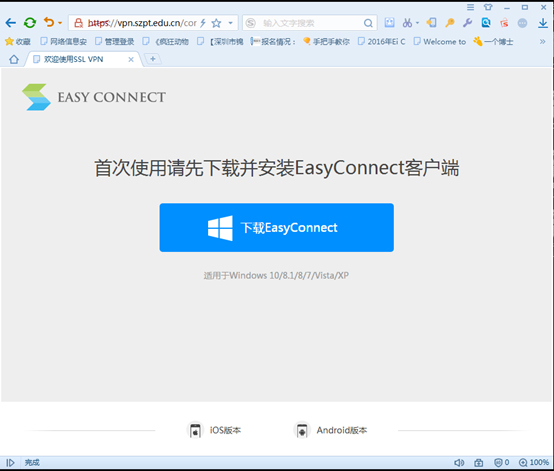Click the magnifier search icon
This screenshot has height=471, width=554.
click(x=368, y=23)
